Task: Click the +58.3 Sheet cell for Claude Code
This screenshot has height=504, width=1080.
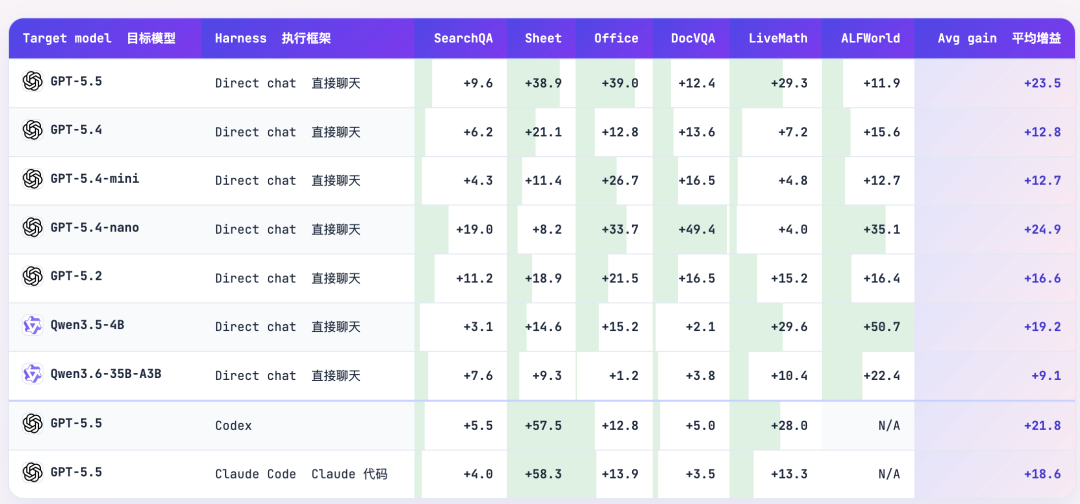Action: [x=543, y=474]
